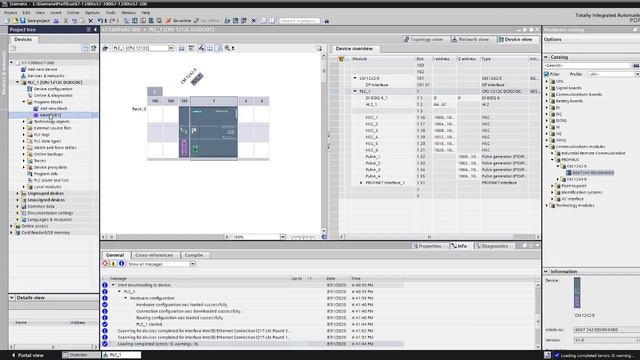Screen dimensions: 640x360
Task: Open the Edit menu
Action: [x=27, y=13]
